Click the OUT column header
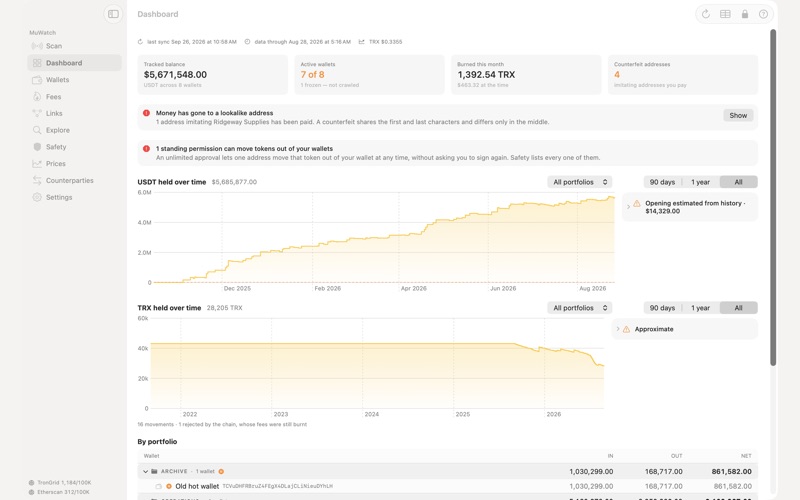 point(677,456)
